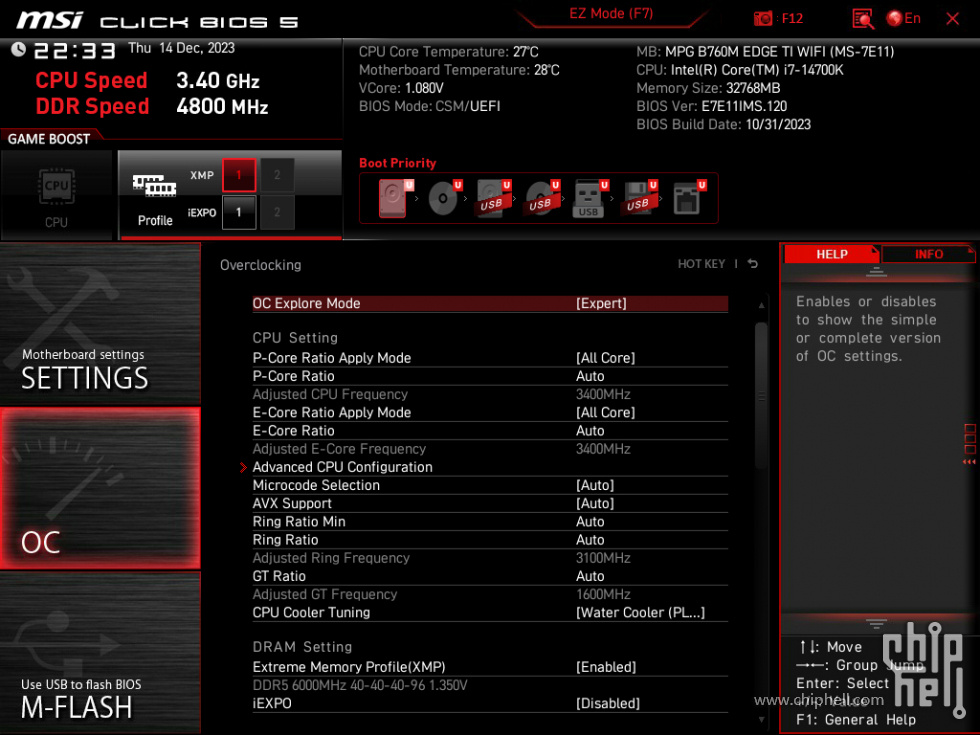Select iEXPO profile 2
The image size is (980, 735).
point(277,212)
